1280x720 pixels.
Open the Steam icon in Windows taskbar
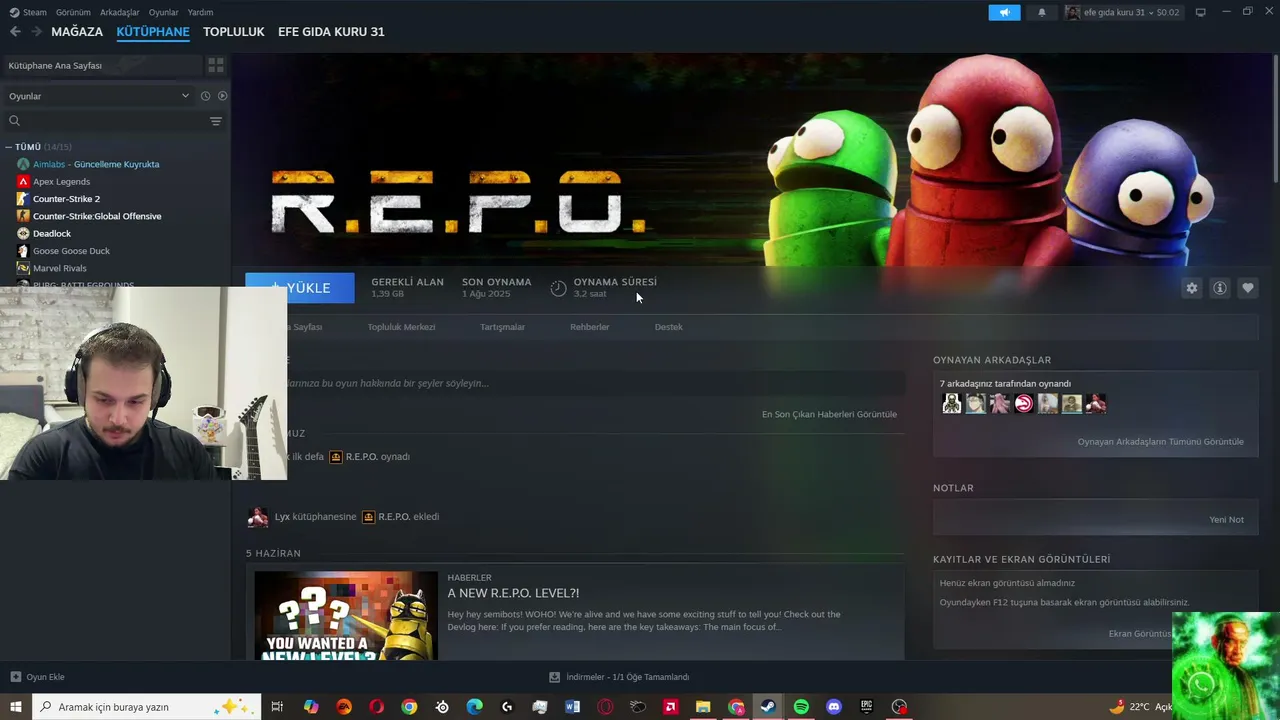point(768,707)
